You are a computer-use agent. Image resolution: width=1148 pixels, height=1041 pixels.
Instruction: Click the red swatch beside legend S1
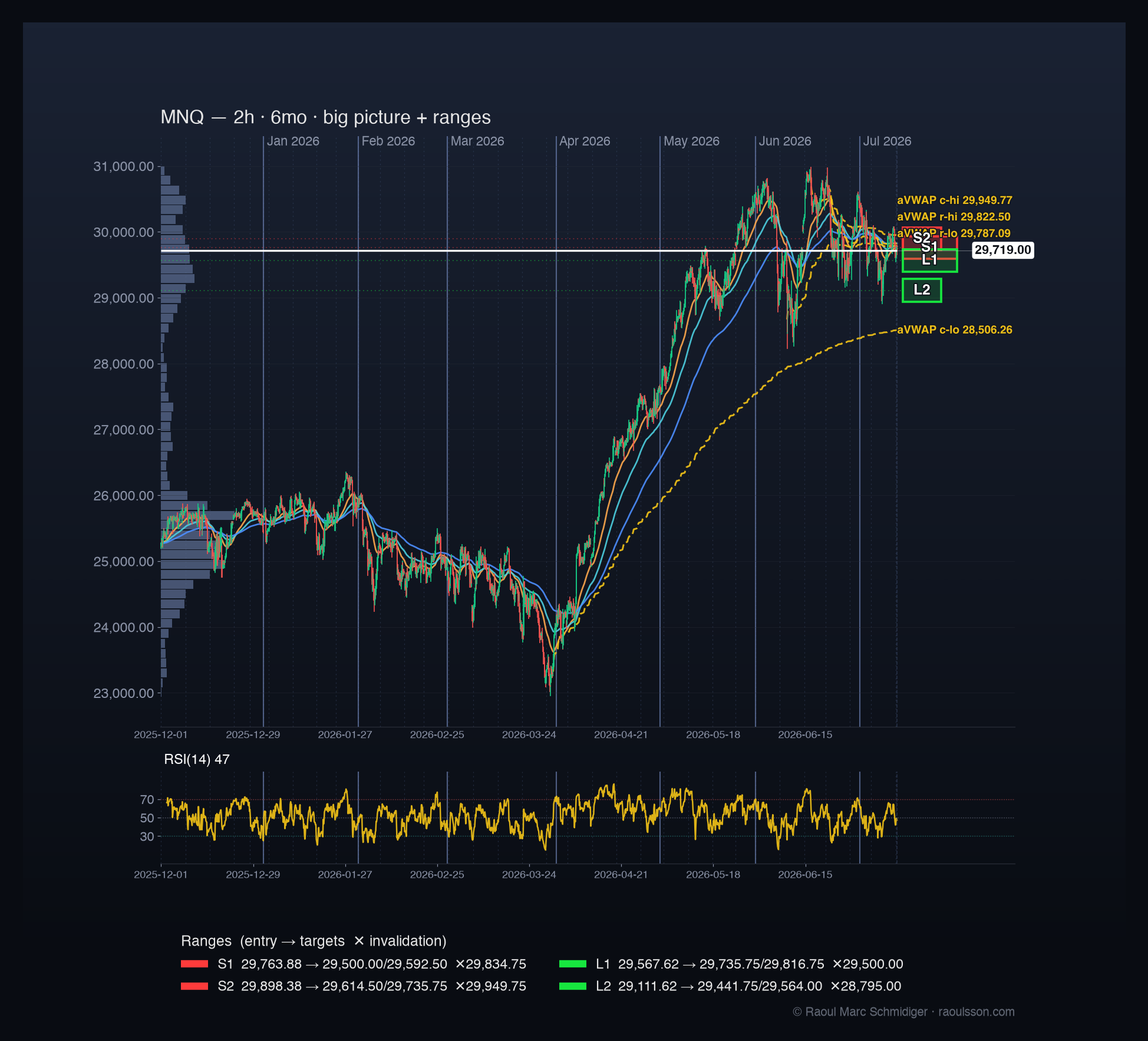[x=194, y=964]
